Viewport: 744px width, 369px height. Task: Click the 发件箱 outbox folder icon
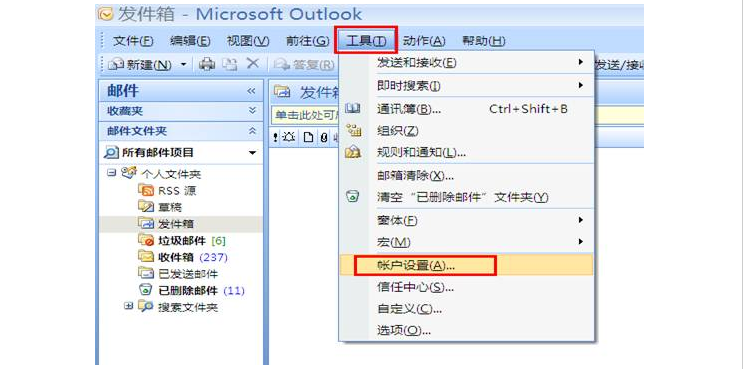pos(146,223)
